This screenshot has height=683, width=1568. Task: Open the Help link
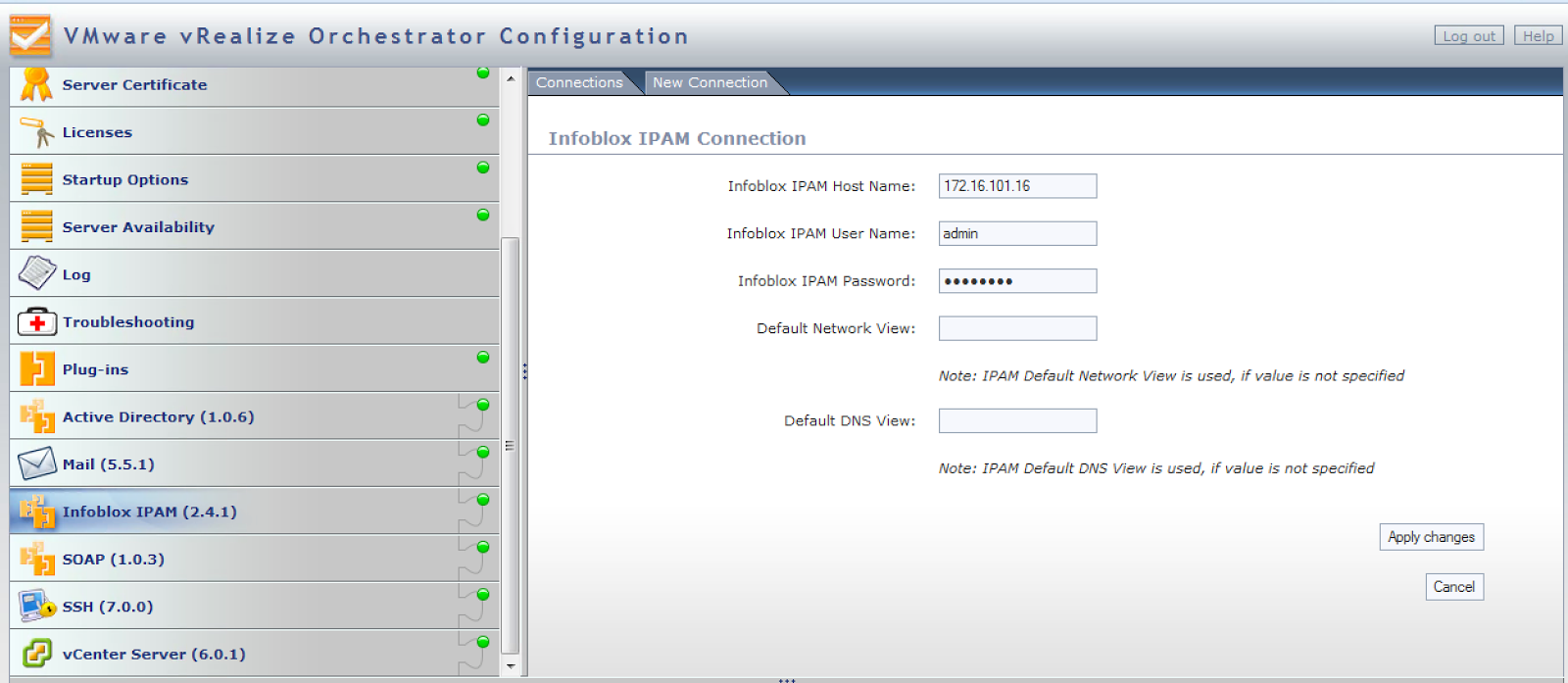pos(1538,35)
